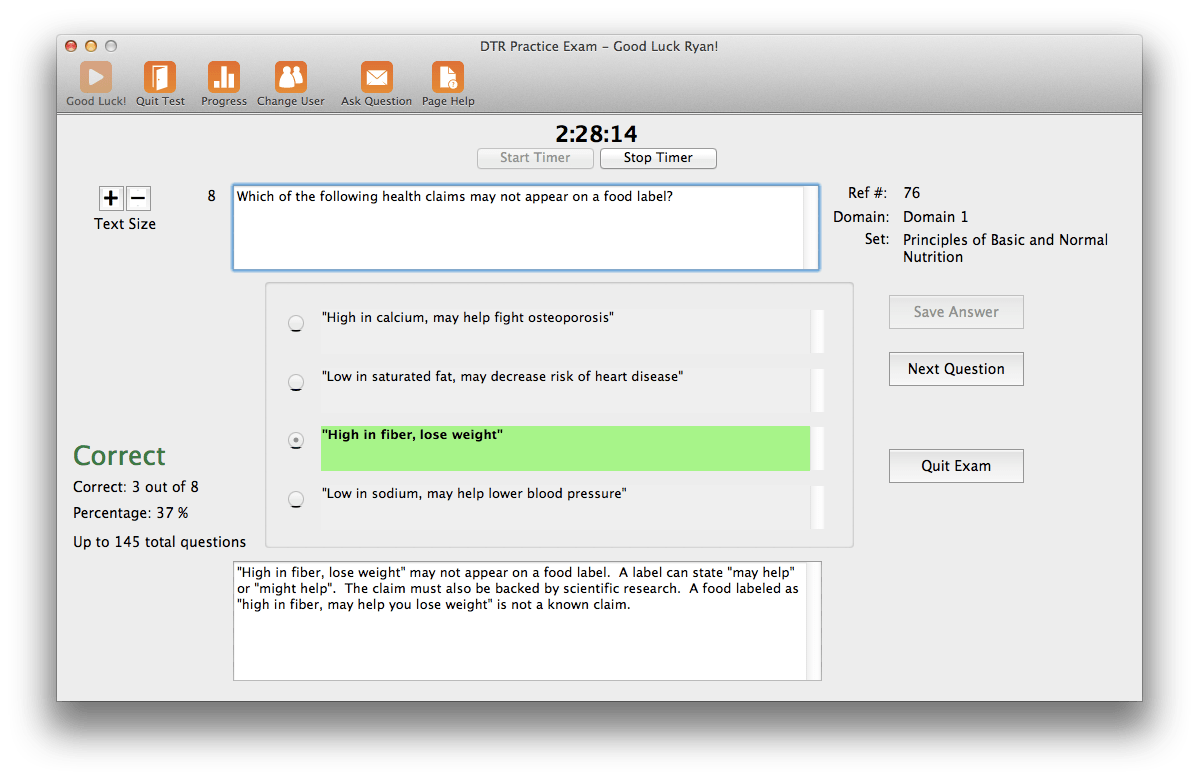Decrease text size with minus button
Screen dimensions: 1199x780
[x=138, y=198]
